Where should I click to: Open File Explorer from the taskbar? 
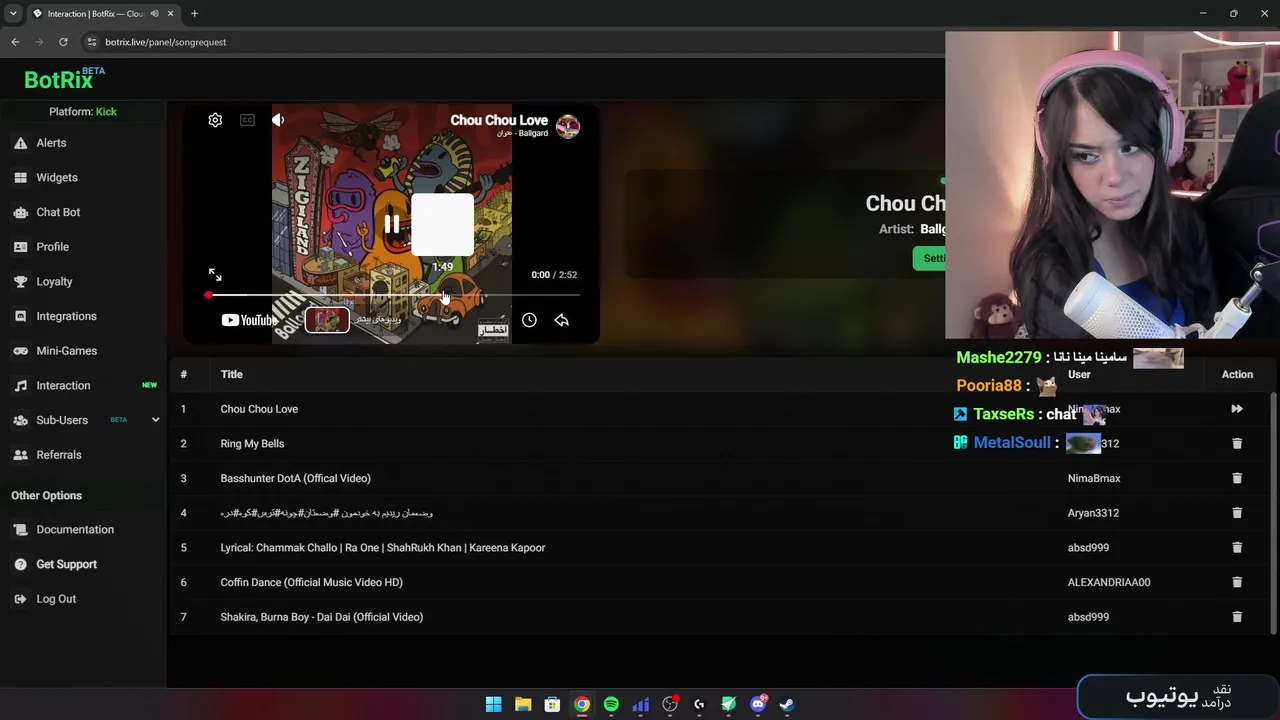click(523, 704)
